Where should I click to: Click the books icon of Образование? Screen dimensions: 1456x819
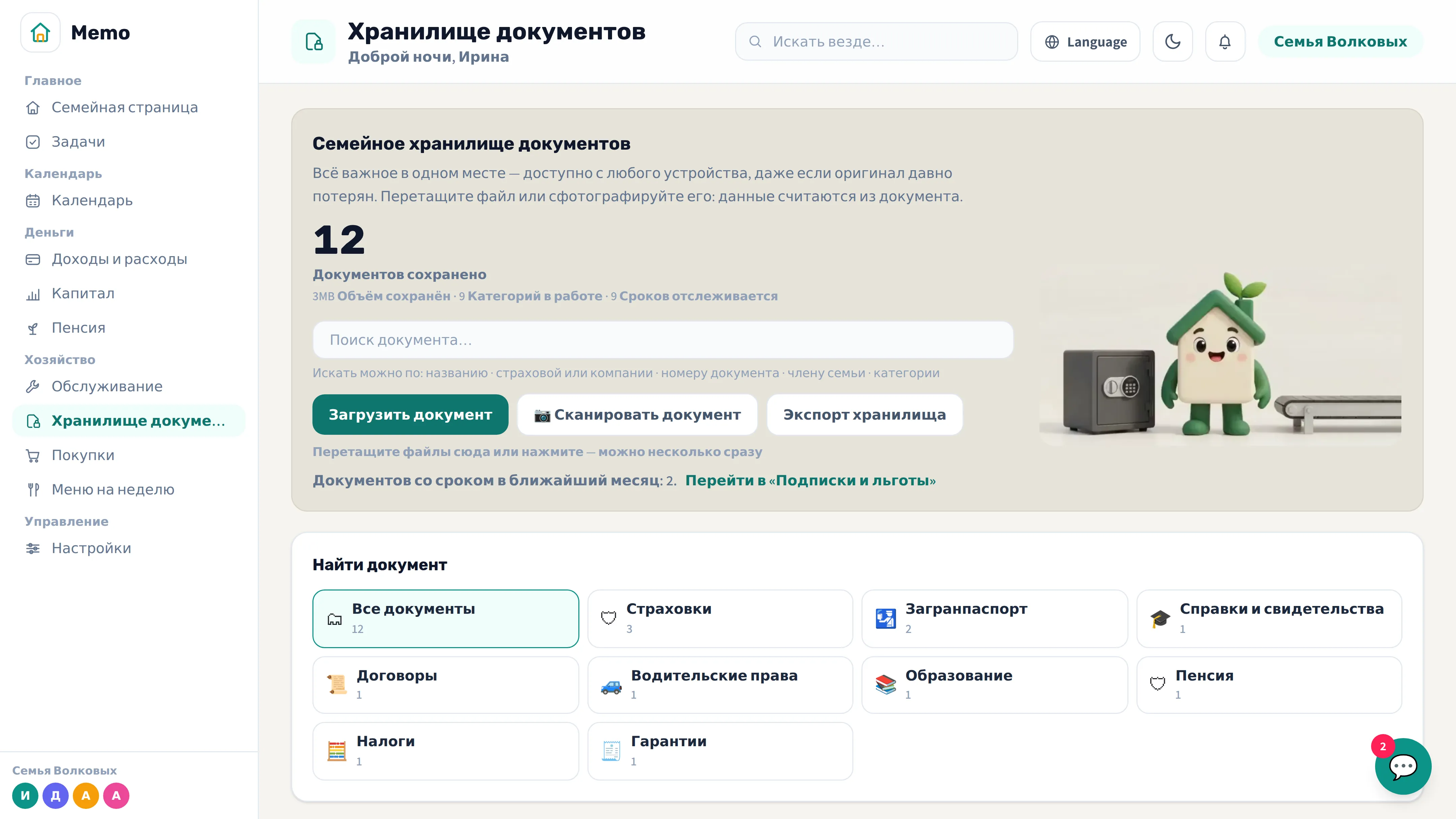[x=886, y=685]
